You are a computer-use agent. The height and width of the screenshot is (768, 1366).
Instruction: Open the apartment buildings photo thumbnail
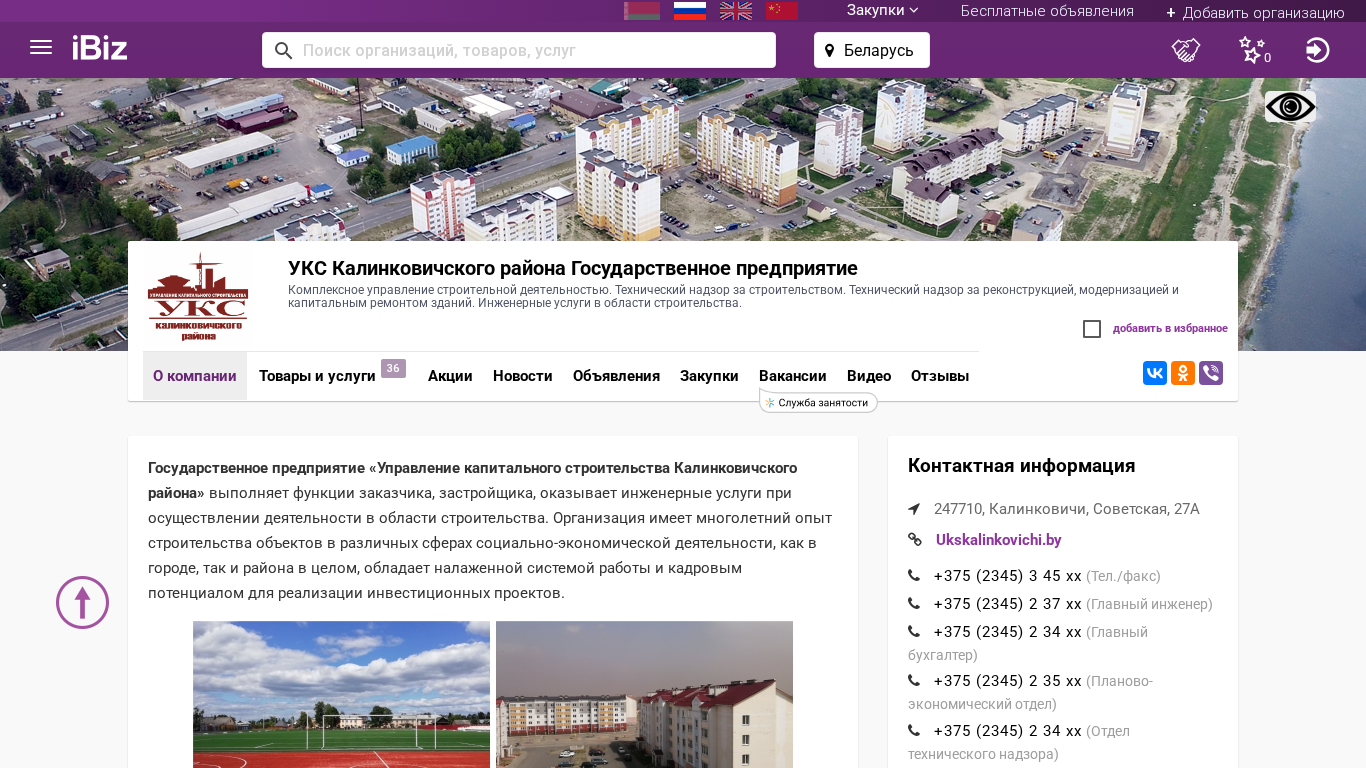(645, 694)
